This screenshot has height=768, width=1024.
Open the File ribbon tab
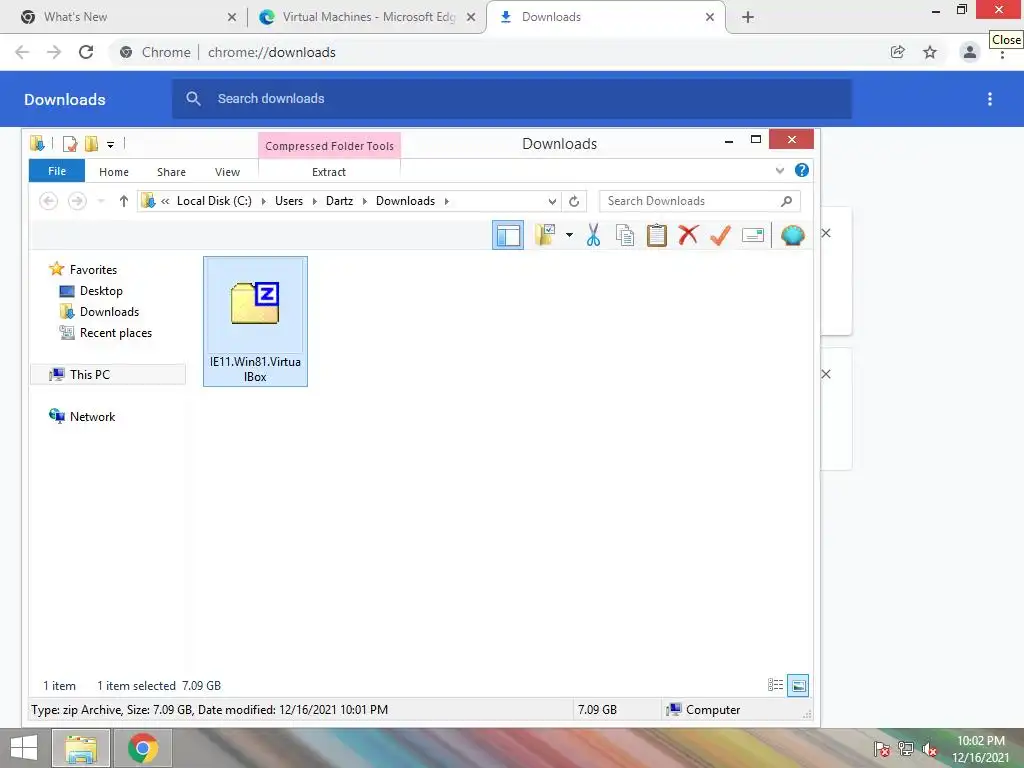57,171
